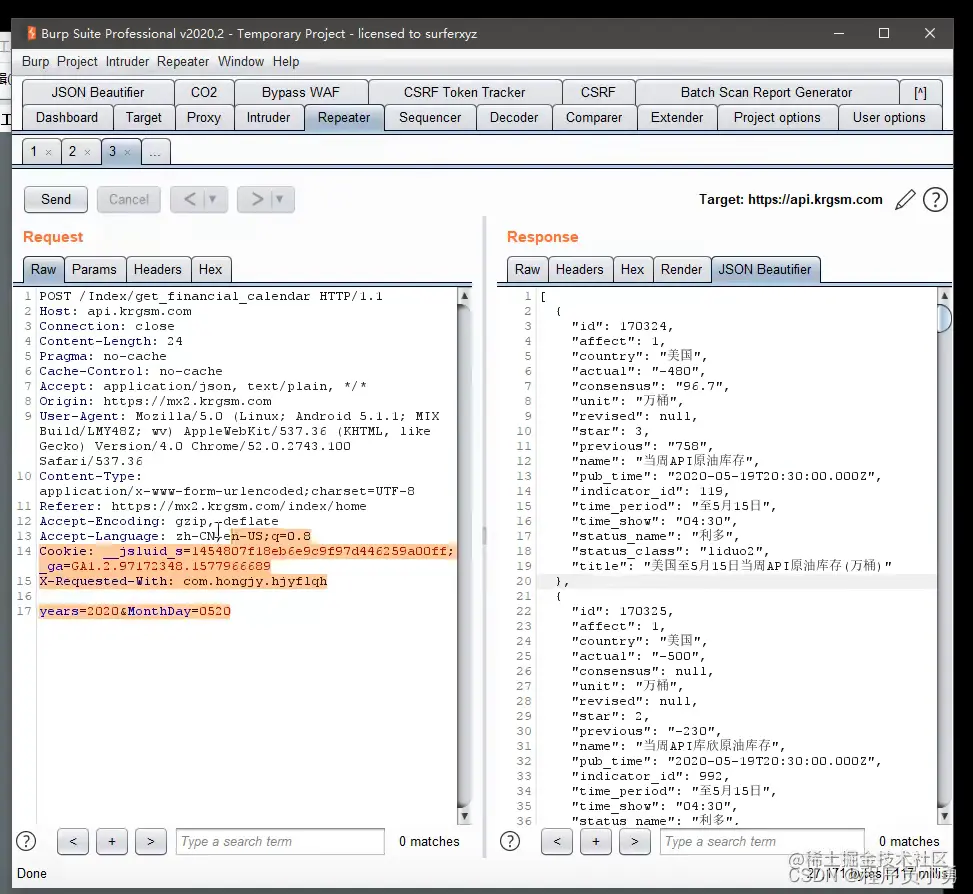Click previous match button in request search
This screenshot has width=973, height=894.
click(73, 841)
